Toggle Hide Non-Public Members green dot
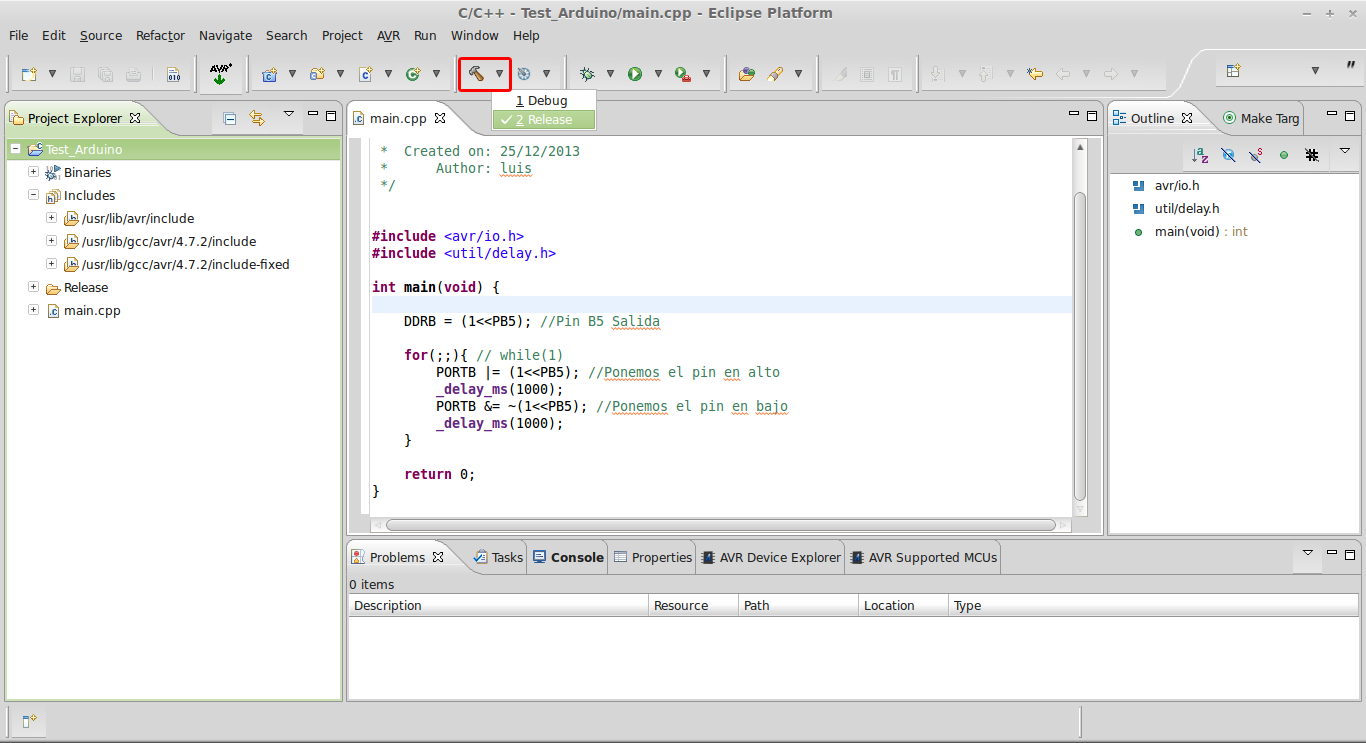1366x743 pixels. tap(1284, 155)
